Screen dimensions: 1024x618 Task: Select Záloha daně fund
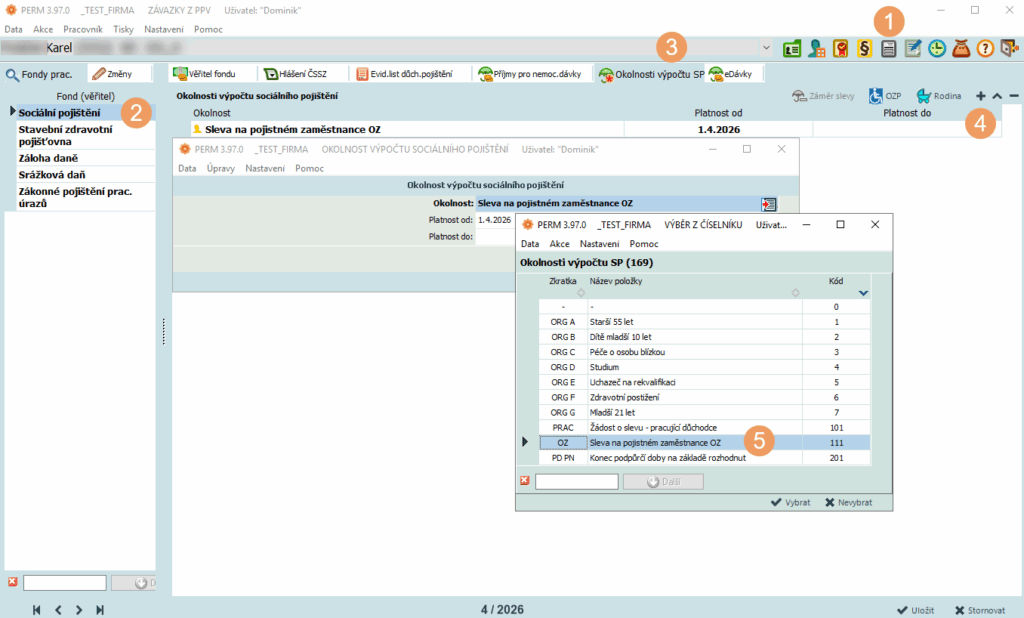tap(86, 158)
